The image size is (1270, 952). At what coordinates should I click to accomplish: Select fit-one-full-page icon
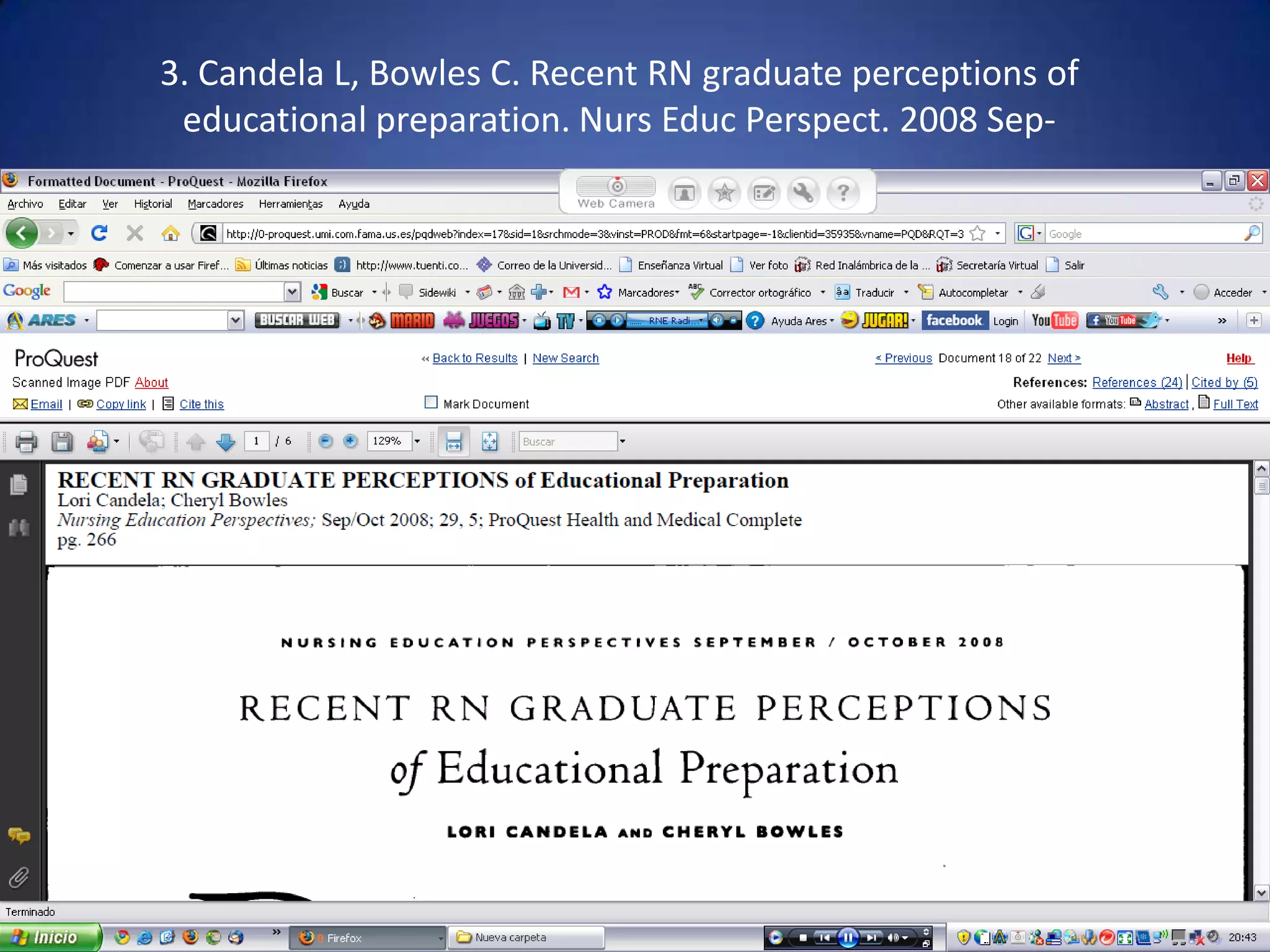click(489, 441)
